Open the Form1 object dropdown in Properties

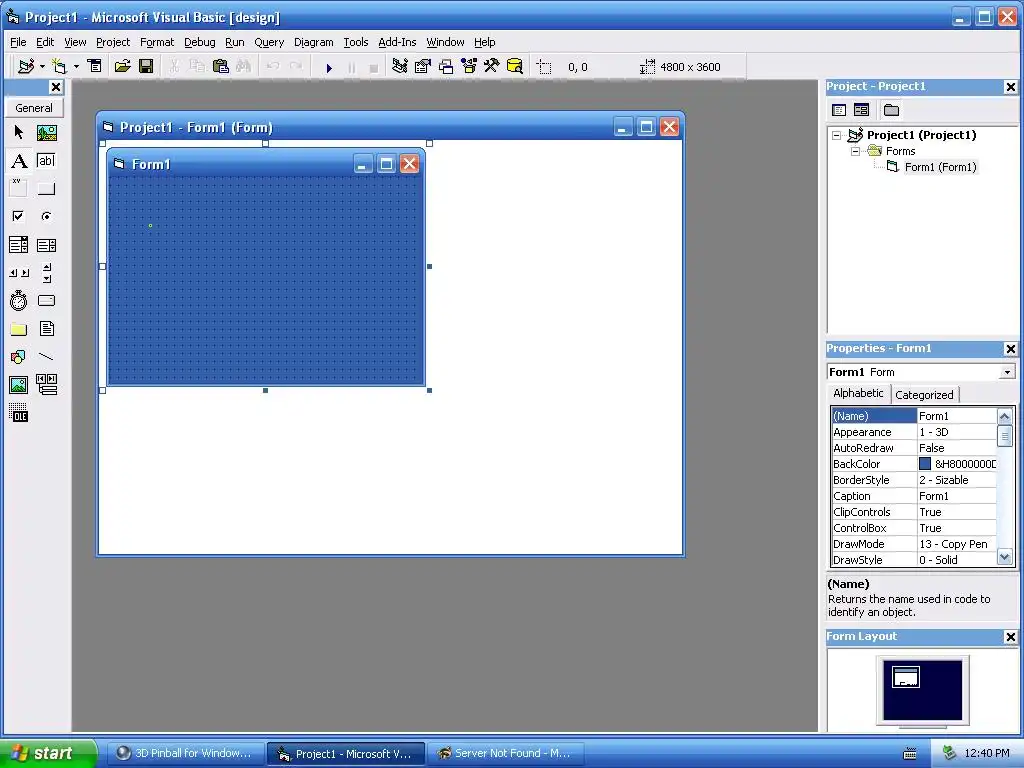pyautogui.click(x=1007, y=372)
